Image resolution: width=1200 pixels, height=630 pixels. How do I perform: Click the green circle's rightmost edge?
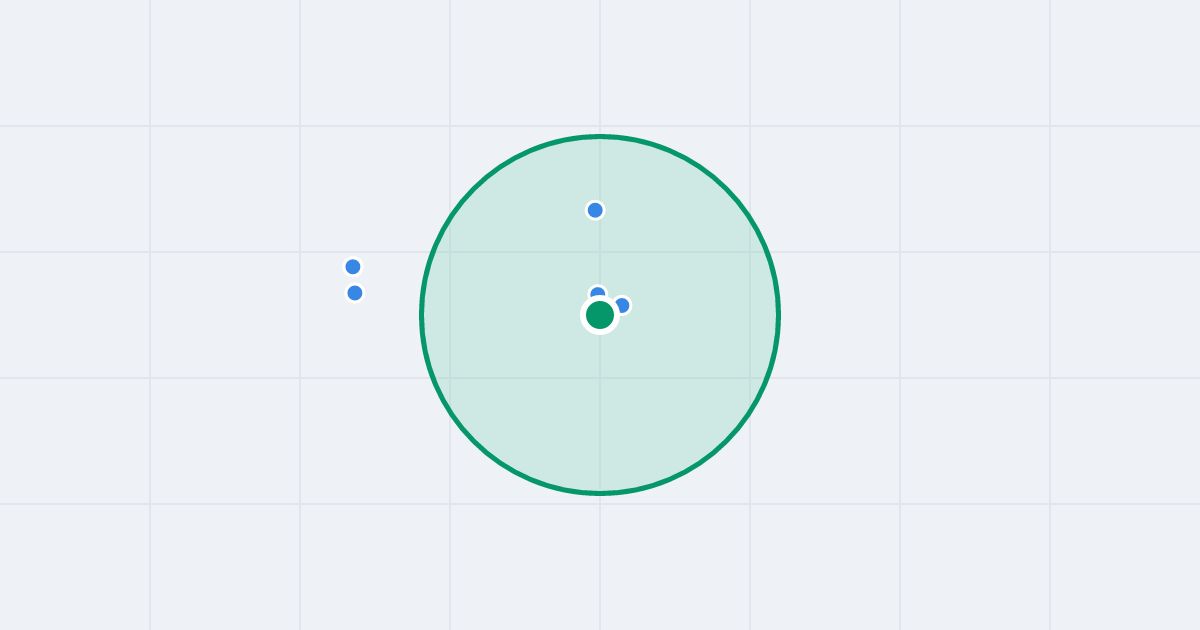[778, 315]
